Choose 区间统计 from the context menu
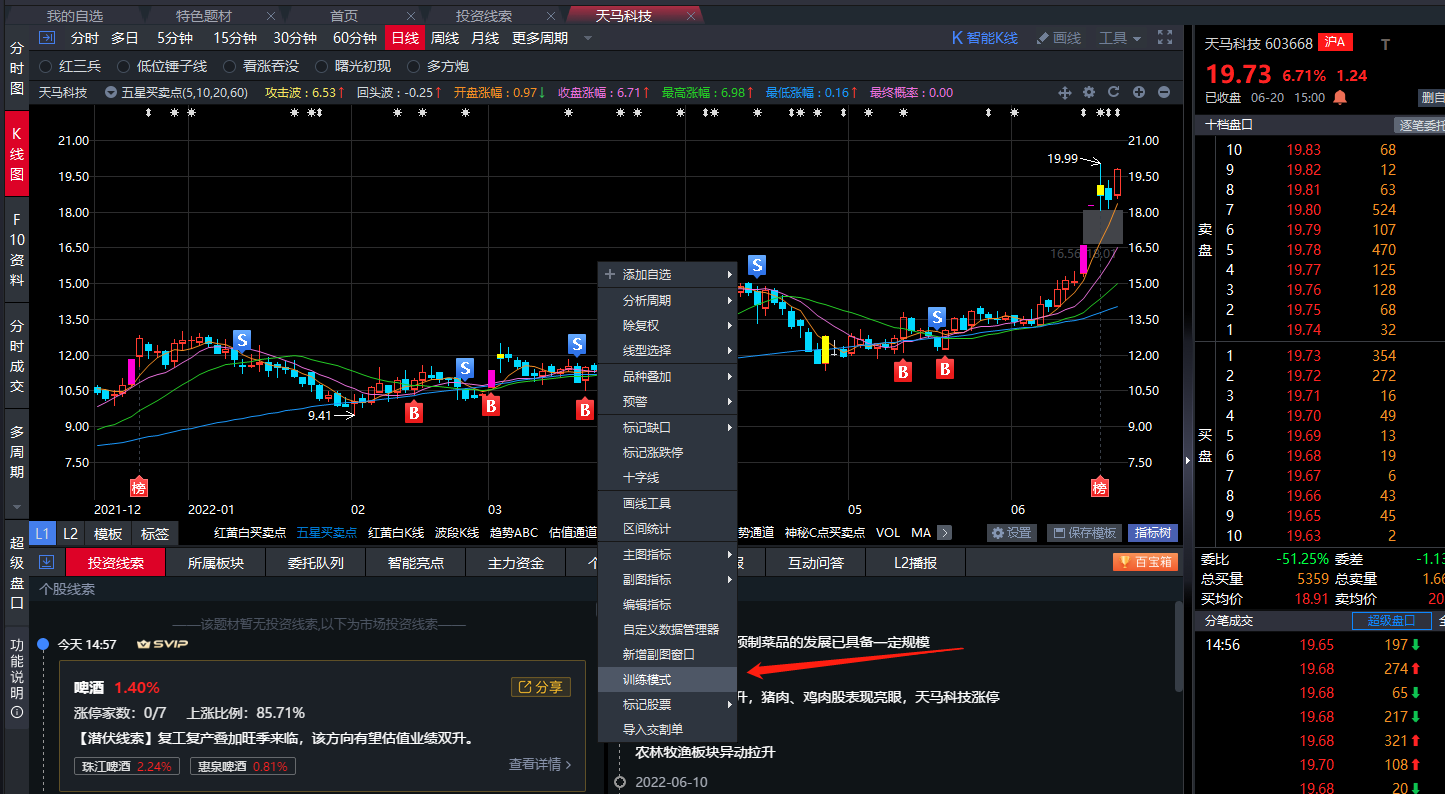1445x794 pixels. [667, 528]
